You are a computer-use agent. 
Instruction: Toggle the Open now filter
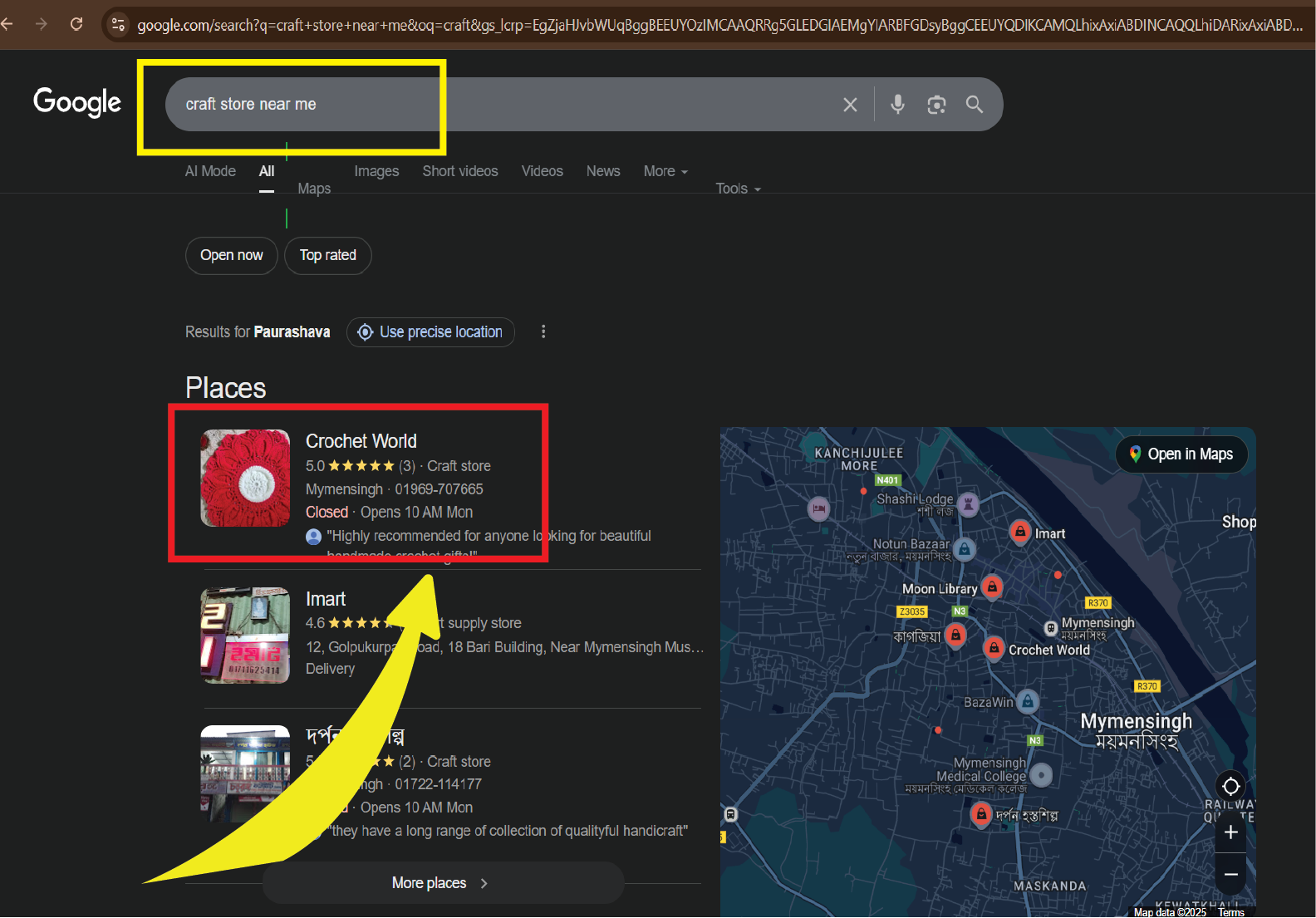[232, 255]
